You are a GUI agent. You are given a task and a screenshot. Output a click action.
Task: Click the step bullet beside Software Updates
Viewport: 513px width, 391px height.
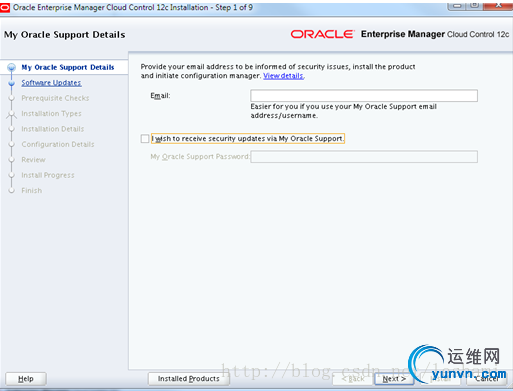pos(12,83)
